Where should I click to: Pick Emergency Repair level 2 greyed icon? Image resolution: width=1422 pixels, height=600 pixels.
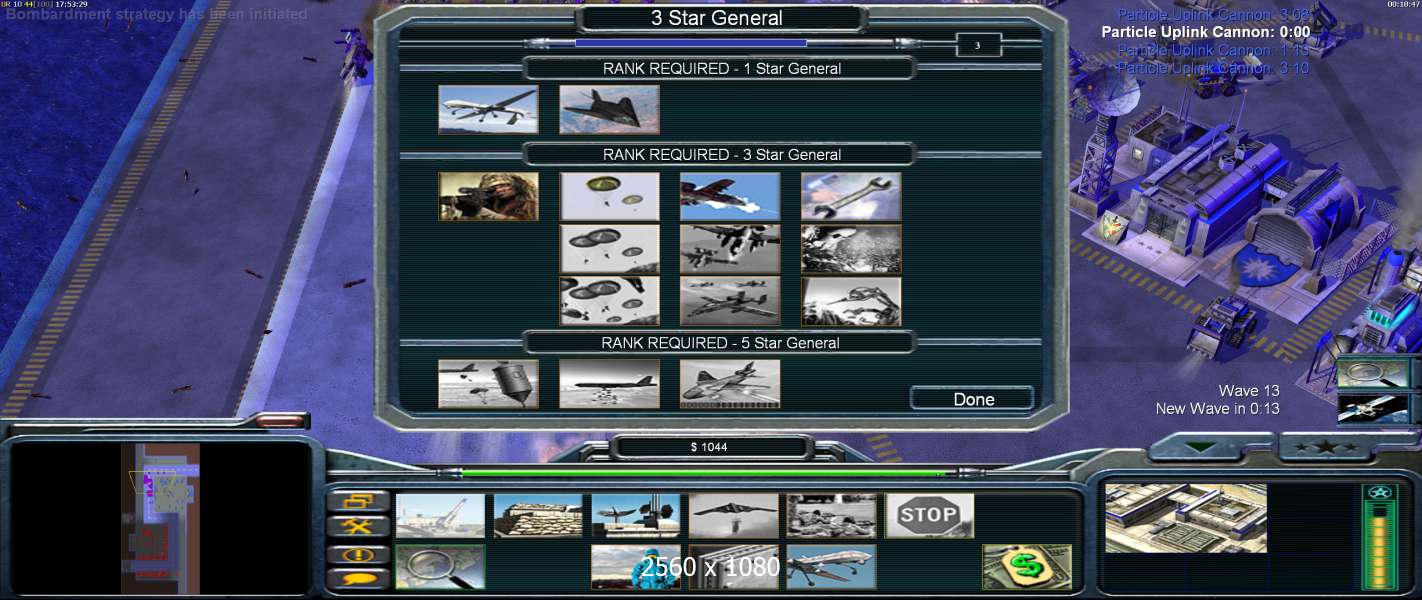point(851,249)
